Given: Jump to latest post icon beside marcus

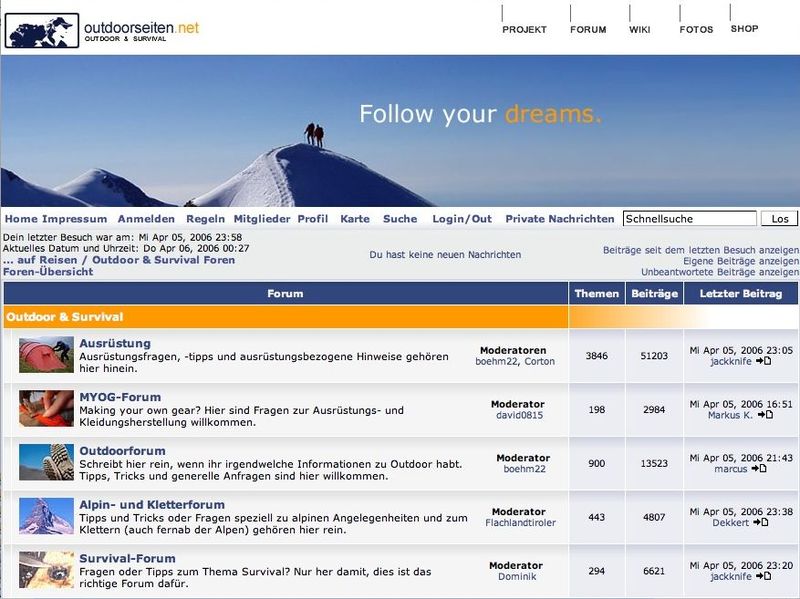Looking at the screenshot, I should (759, 468).
